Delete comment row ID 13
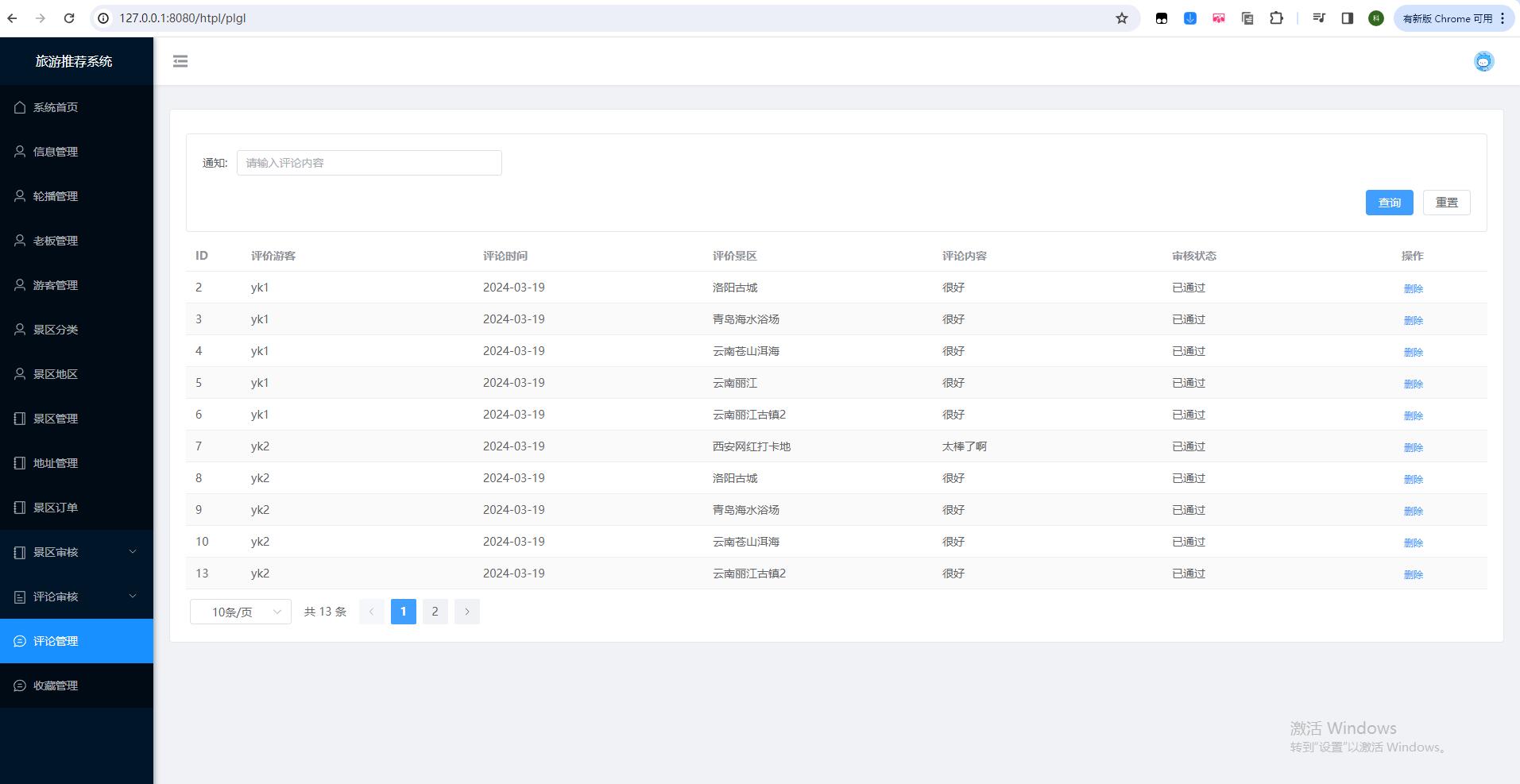The image size is (1520, 784). [1413, 574]
